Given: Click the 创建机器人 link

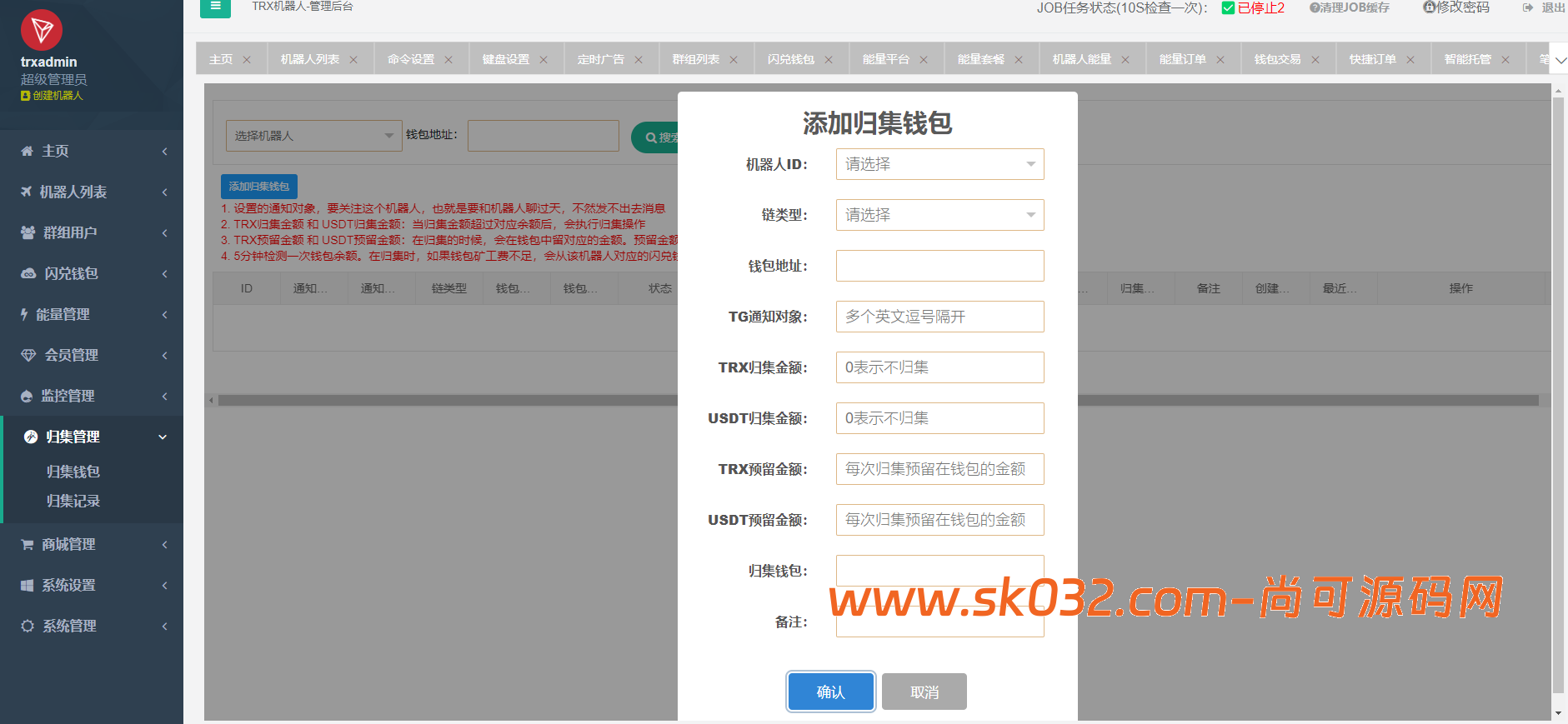Looking at the screenshot, I should pyautogui.click(x=52, y=96).
